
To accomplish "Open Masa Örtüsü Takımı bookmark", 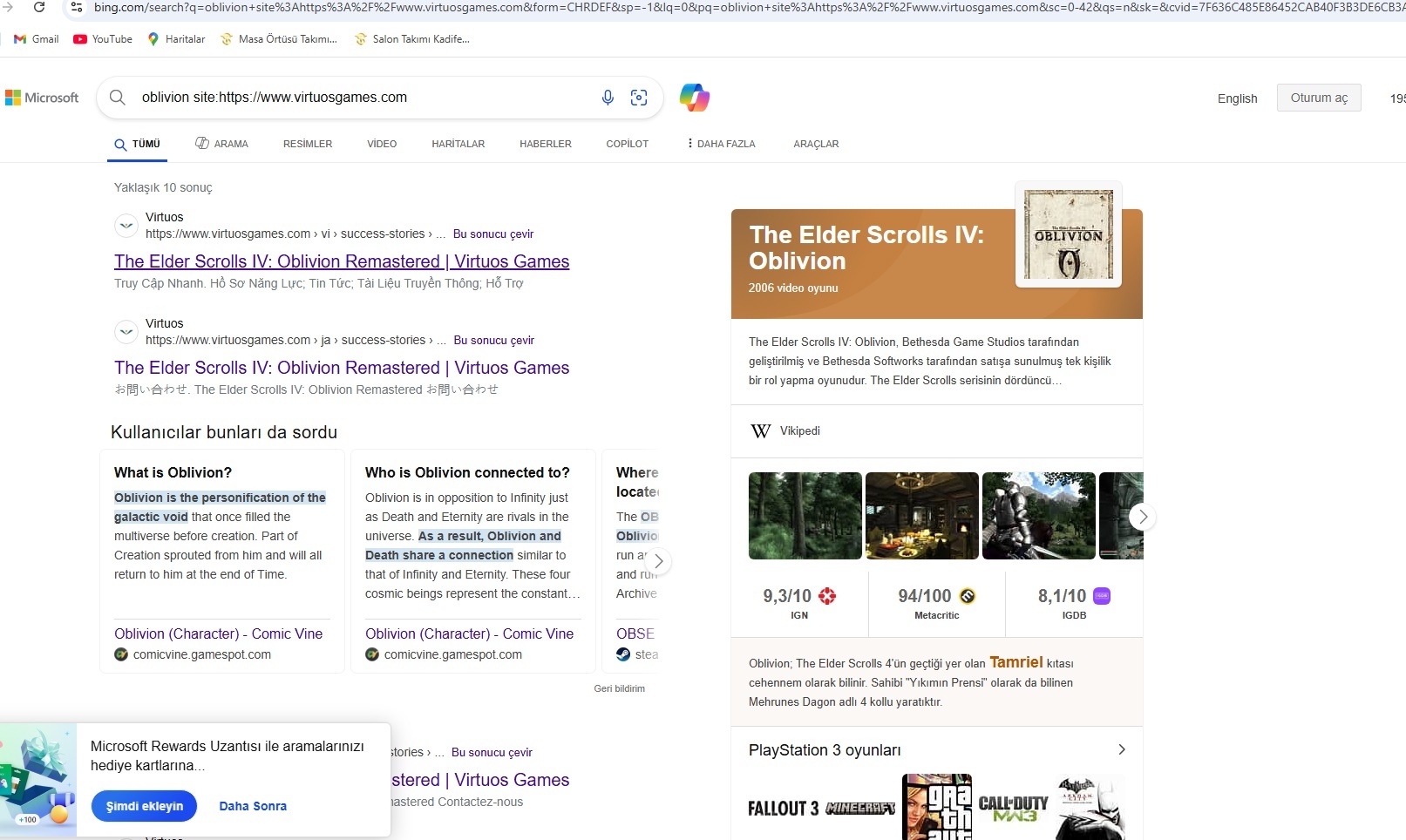I will [279, 39].
